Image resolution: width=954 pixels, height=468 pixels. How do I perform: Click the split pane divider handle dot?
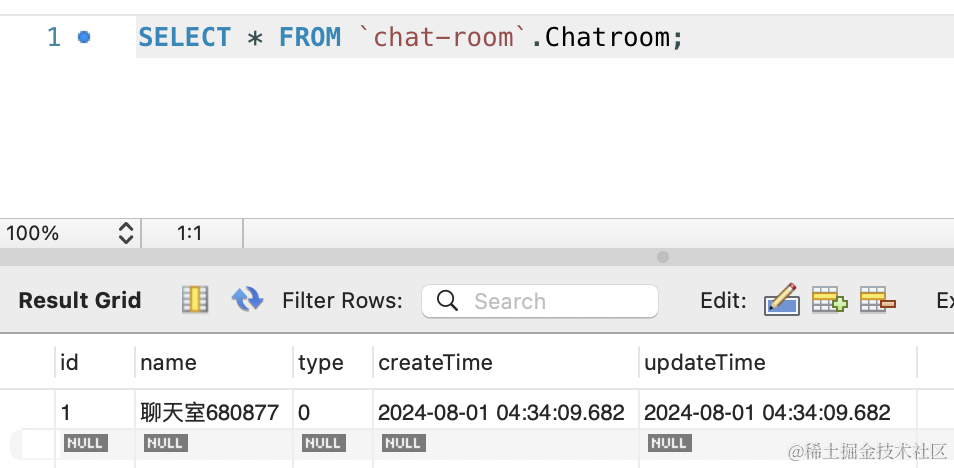click(662, 257)
